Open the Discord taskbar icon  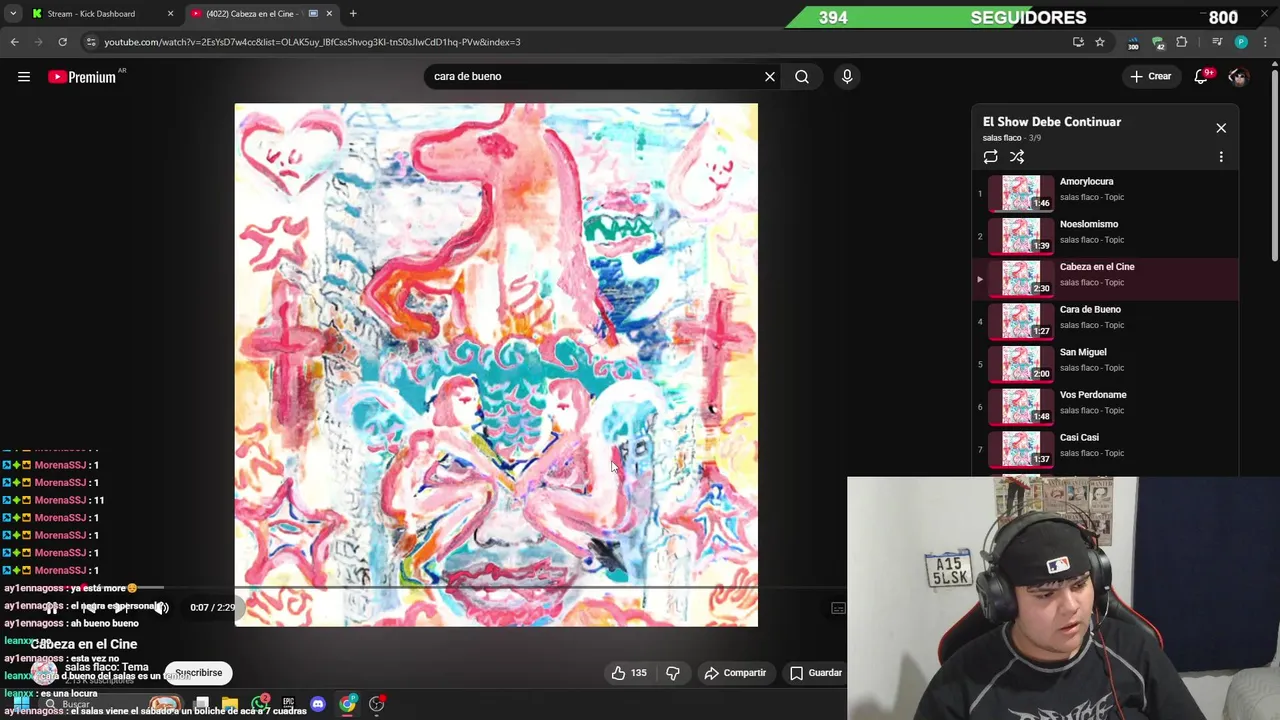coord(318,705)
